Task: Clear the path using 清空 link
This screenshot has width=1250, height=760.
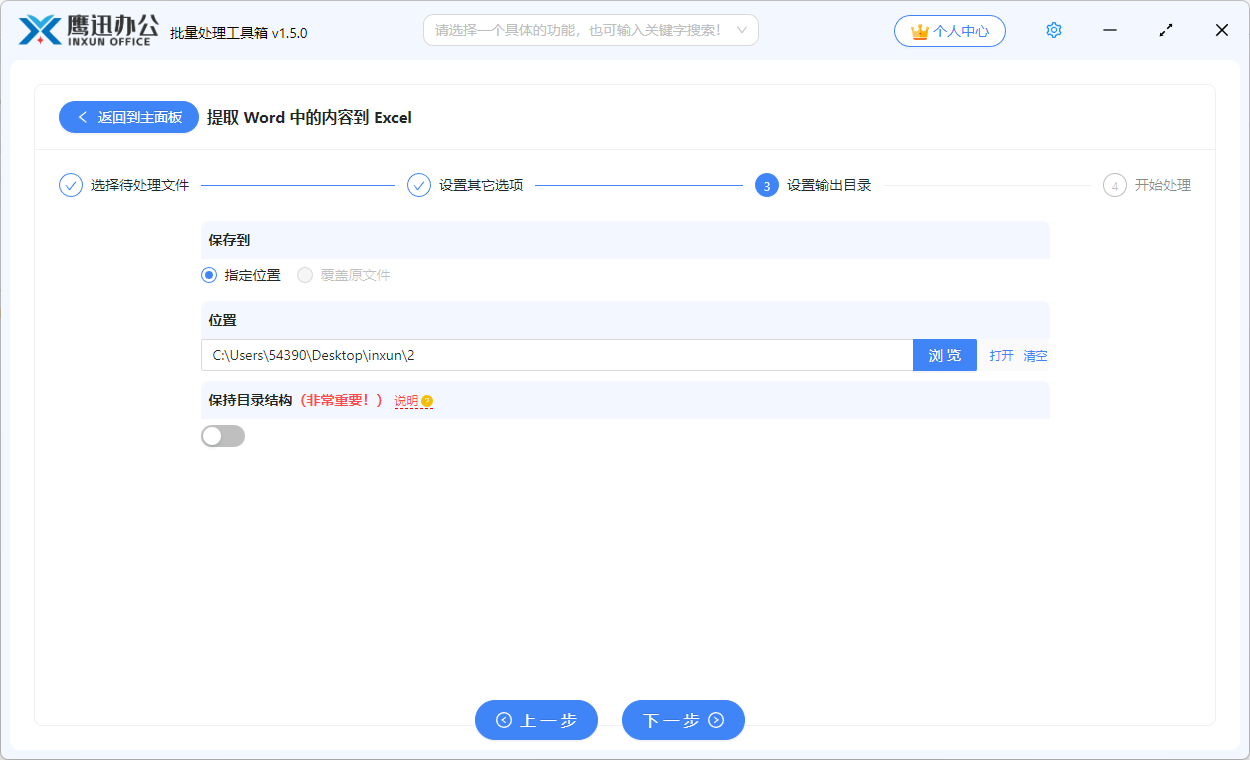Action: 1035,355
